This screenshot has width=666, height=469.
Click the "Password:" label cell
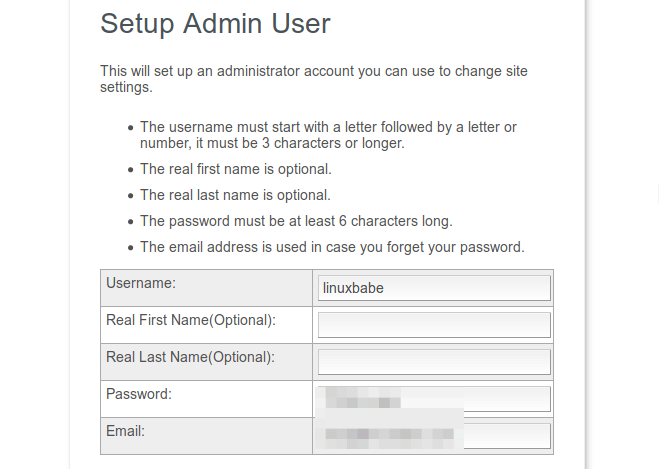tap(139, 394)
